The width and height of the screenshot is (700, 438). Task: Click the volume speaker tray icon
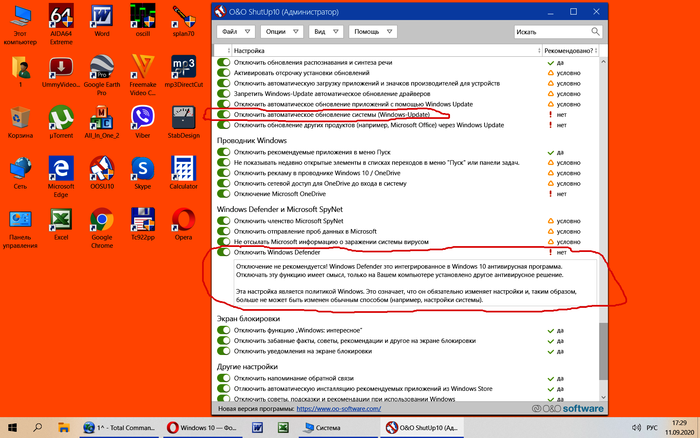tap(636, 427)
